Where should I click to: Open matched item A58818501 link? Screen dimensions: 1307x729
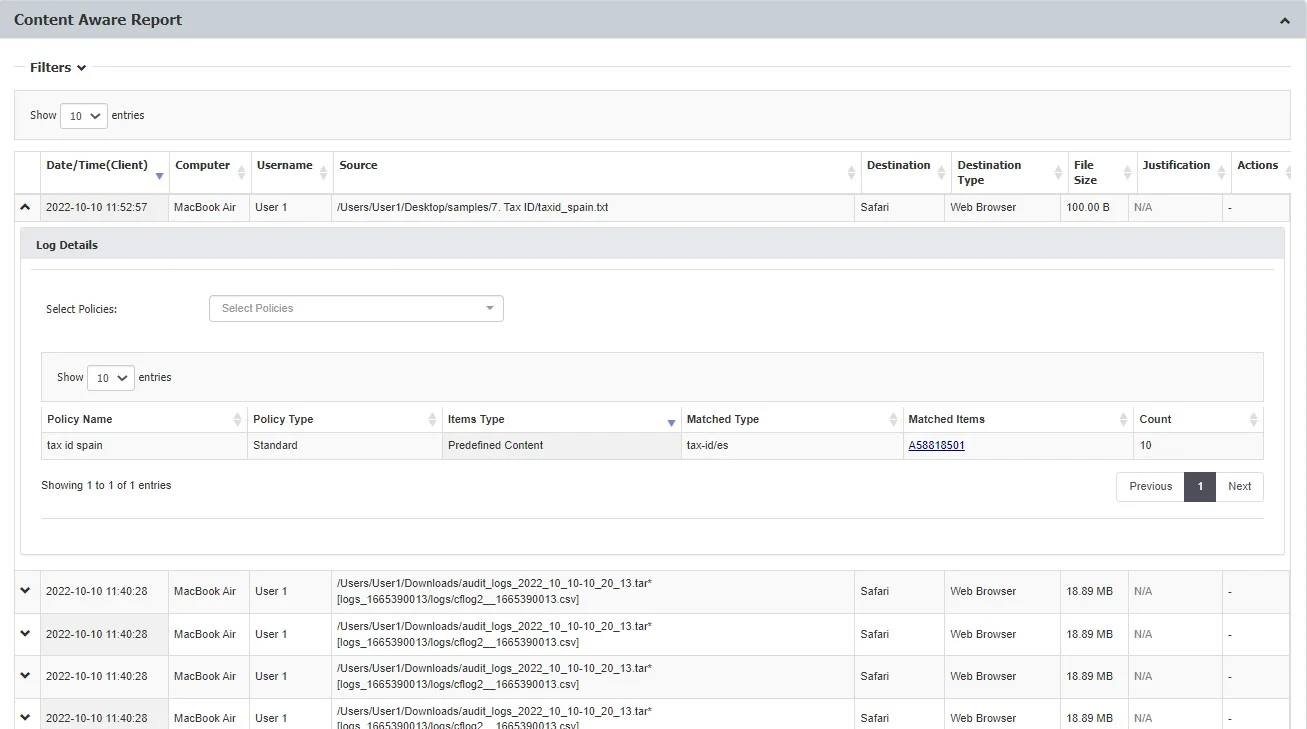coord(936,445)
